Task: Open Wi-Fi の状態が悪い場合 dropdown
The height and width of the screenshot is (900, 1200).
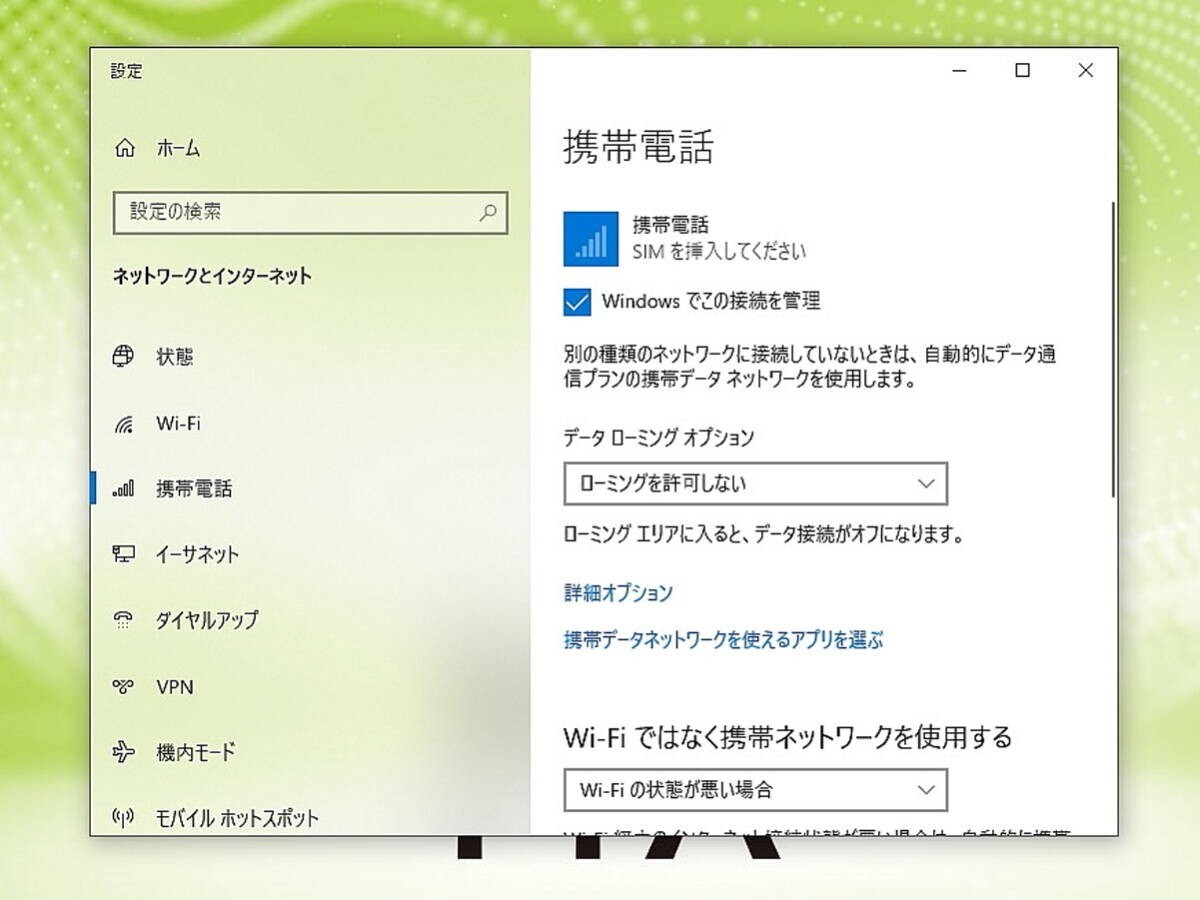Action: click(x=755, y=790)
